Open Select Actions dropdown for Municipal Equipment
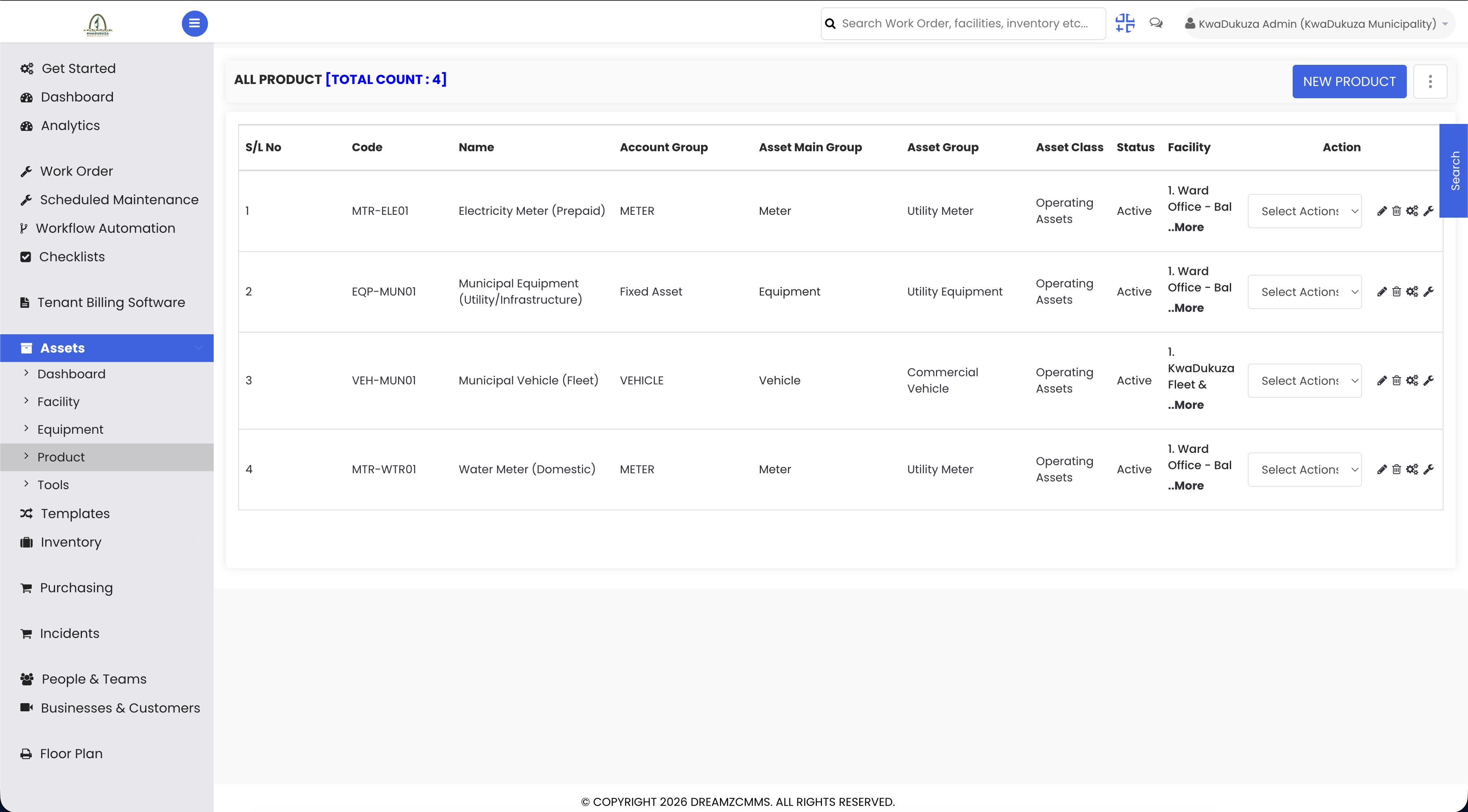1468x812 pixels. (x=1304, y=292)
